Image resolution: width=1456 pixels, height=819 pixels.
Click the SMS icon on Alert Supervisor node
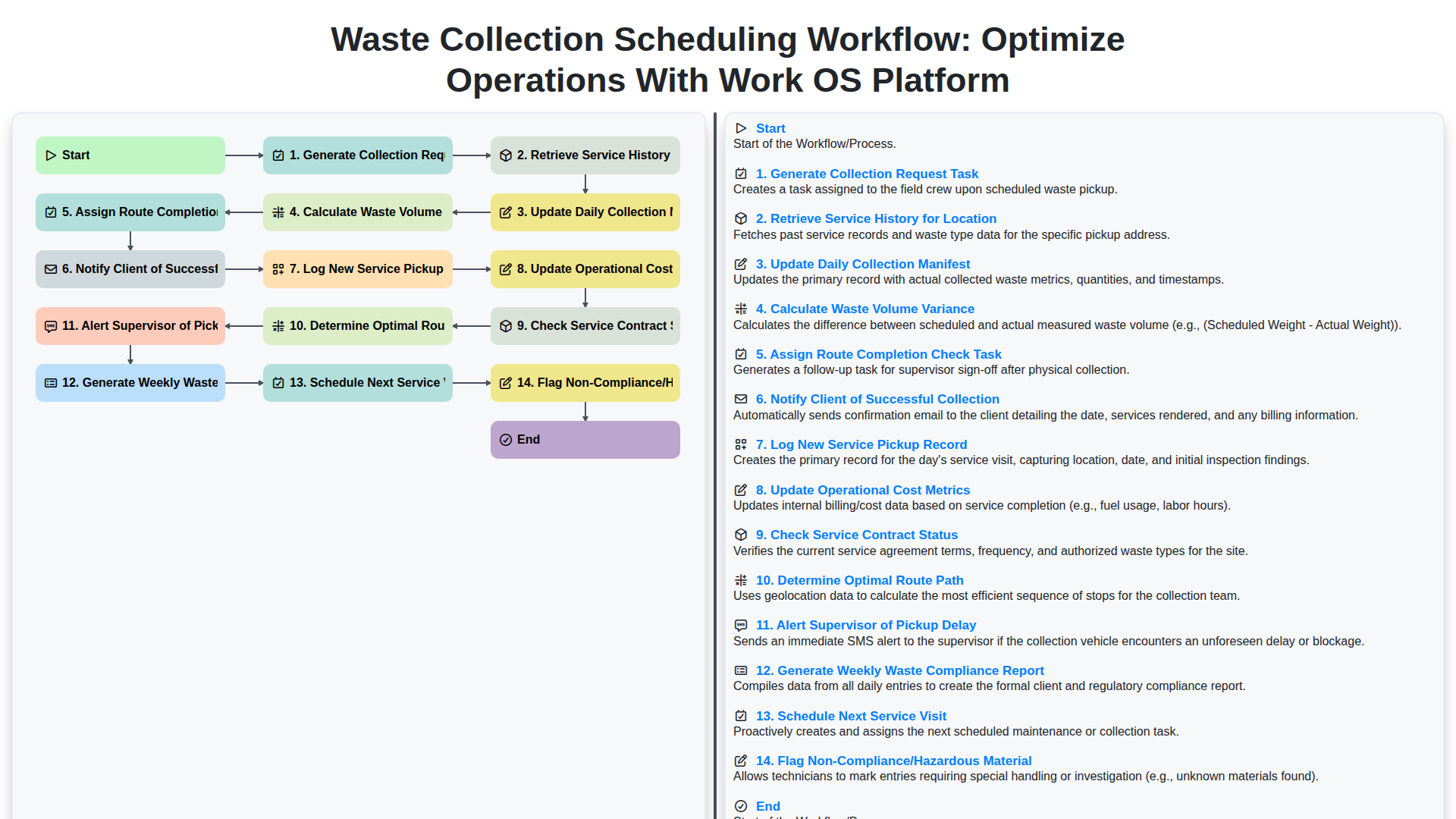[x=51, y=325]
